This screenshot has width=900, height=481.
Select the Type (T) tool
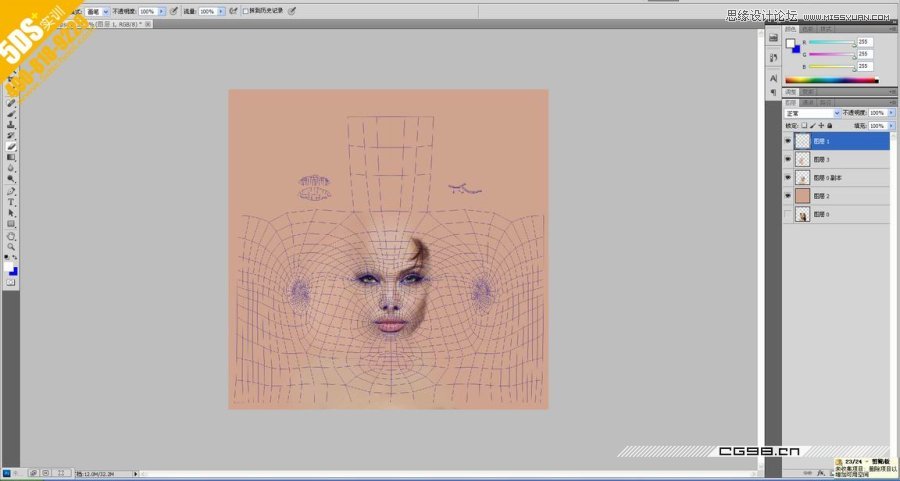[x=11, y=202]
